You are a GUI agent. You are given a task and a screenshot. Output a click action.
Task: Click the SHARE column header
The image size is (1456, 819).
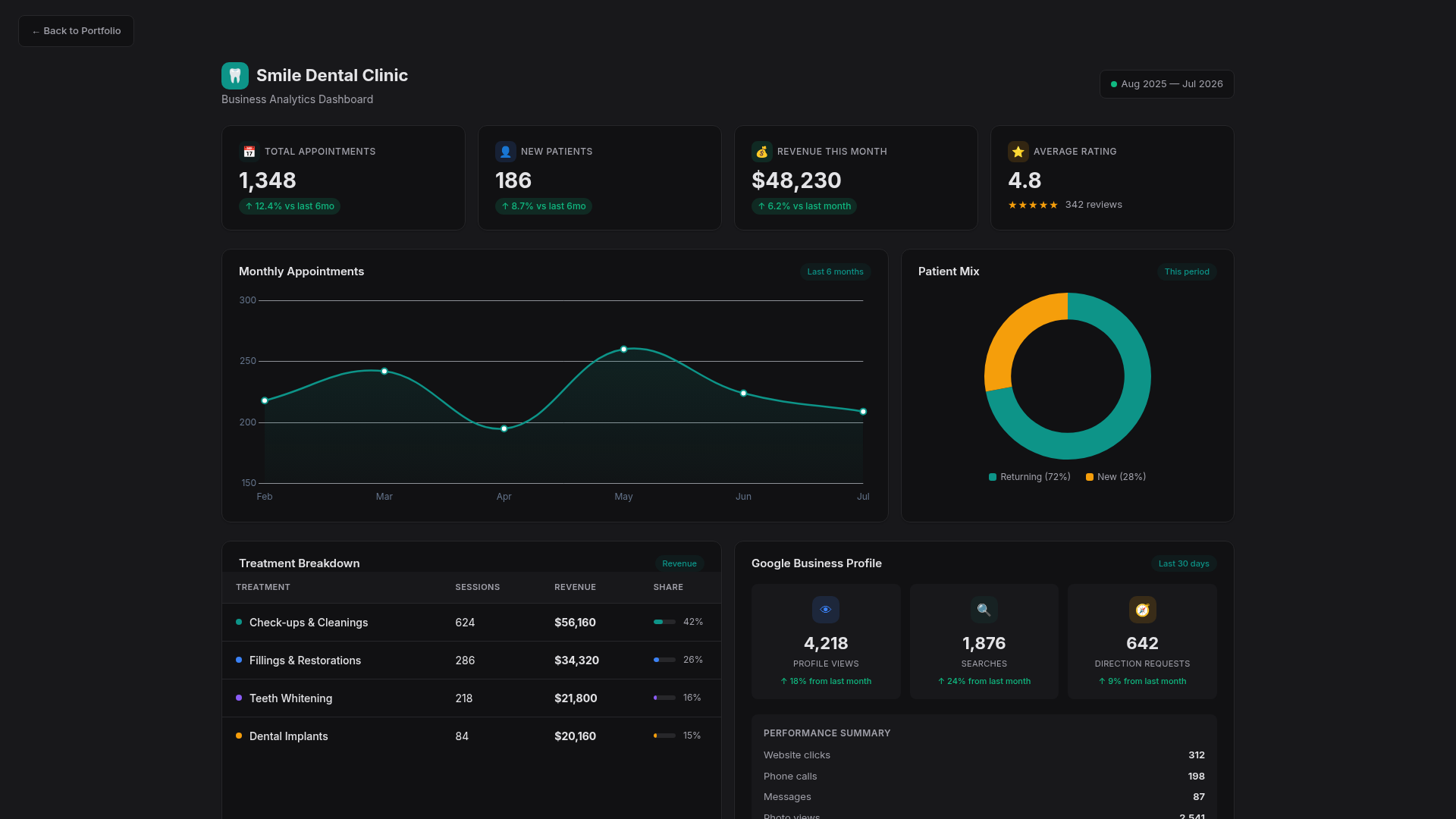click(x=668, y=588)
